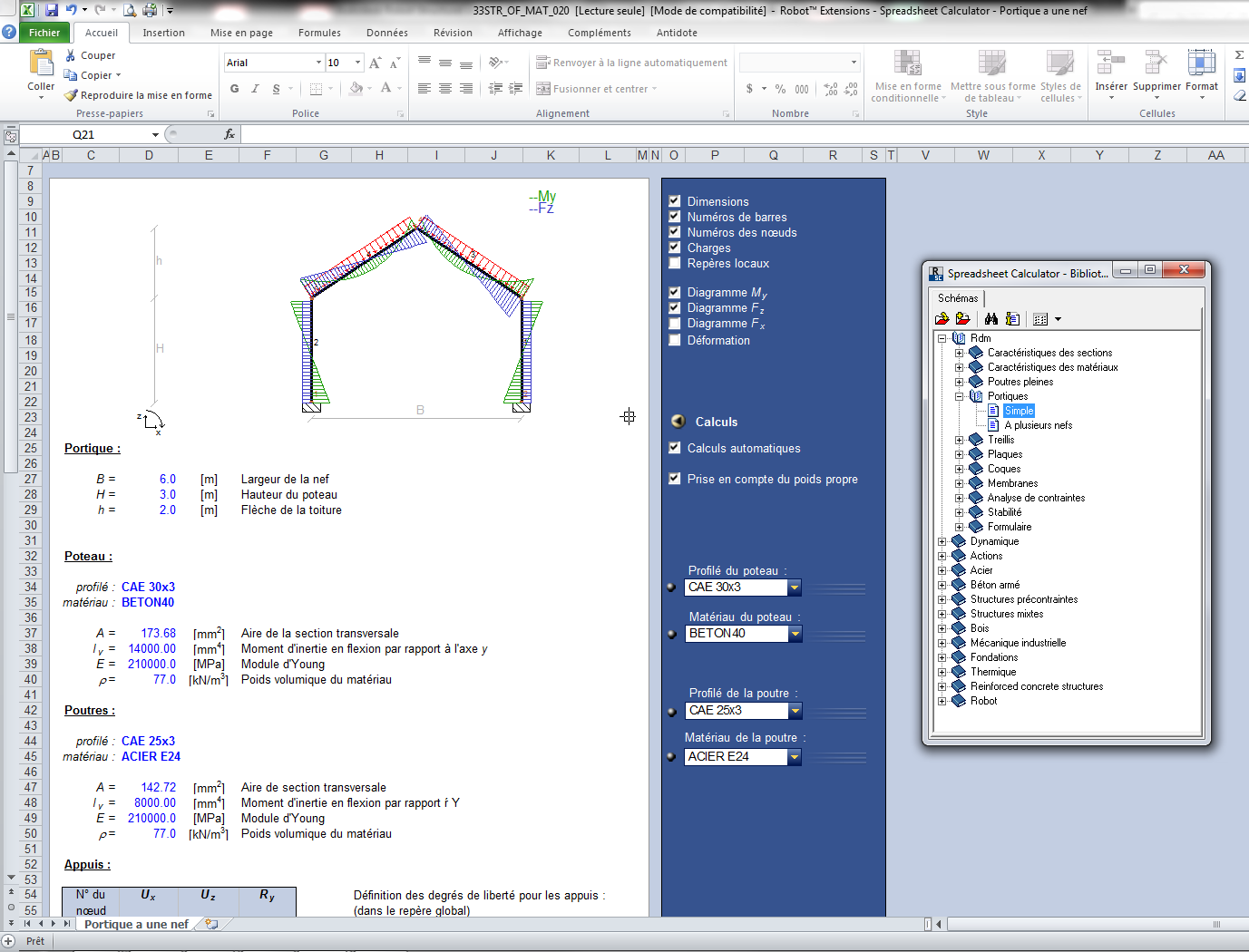Screen dimensions: 1249x952
Task: Open the Données ribbon tab
Action: coord(387,33)
